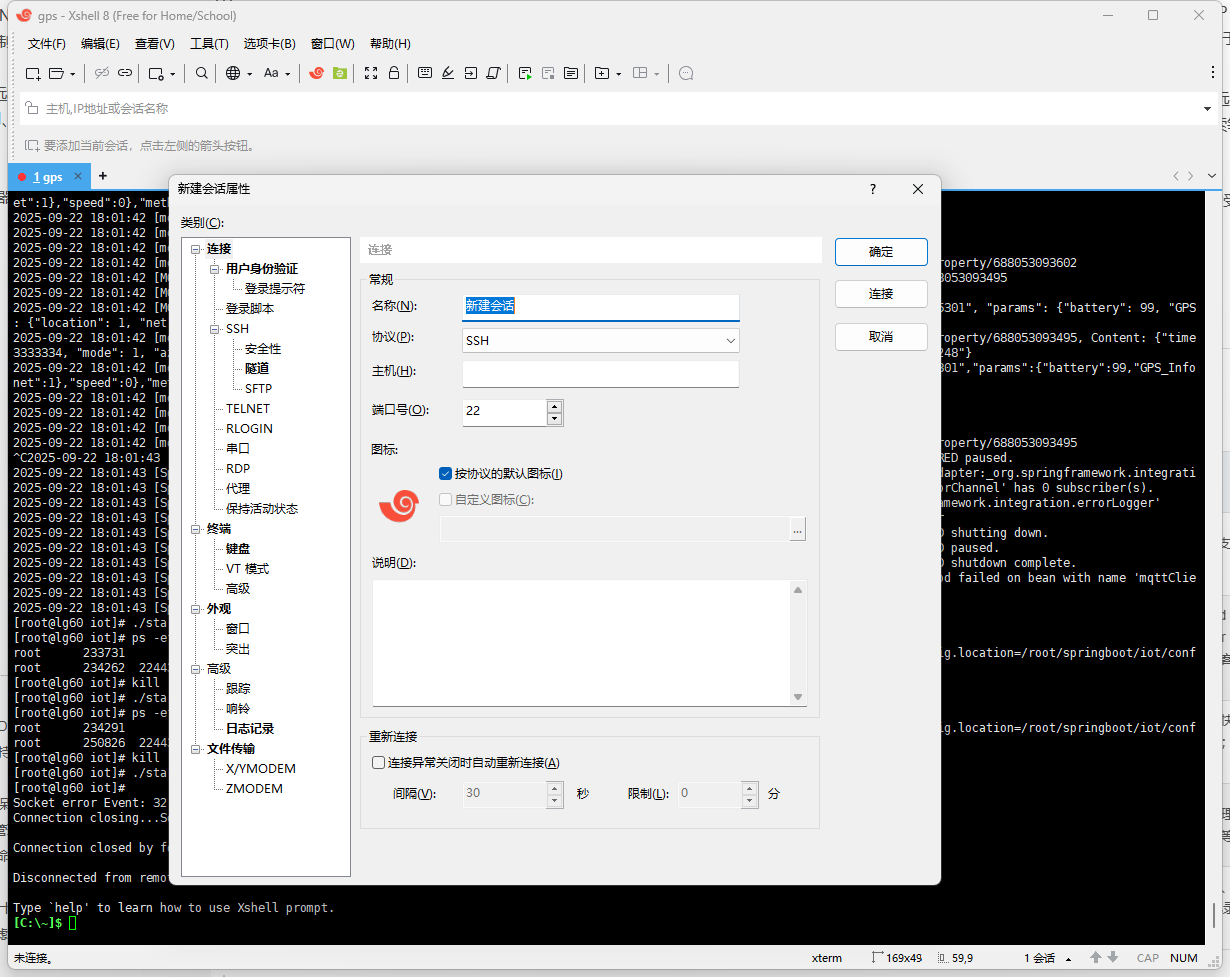This screenshot has height=977, width=1230.
Task: Toggle 自定义图标 checkbox
Action: (x=446, y=500)
